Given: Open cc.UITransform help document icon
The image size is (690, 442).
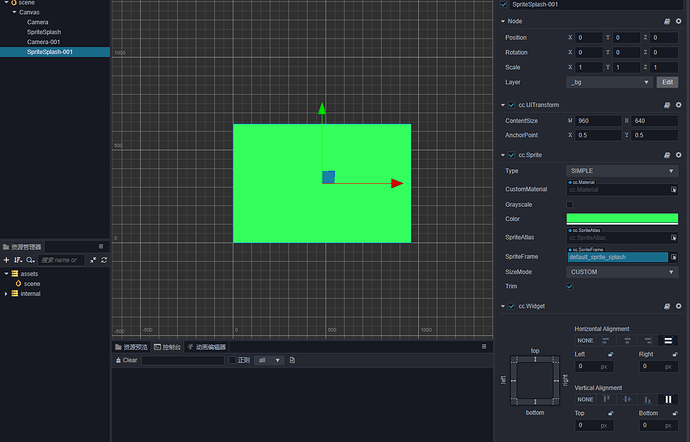Looking at the screenshot, I should tap(667, 105).
